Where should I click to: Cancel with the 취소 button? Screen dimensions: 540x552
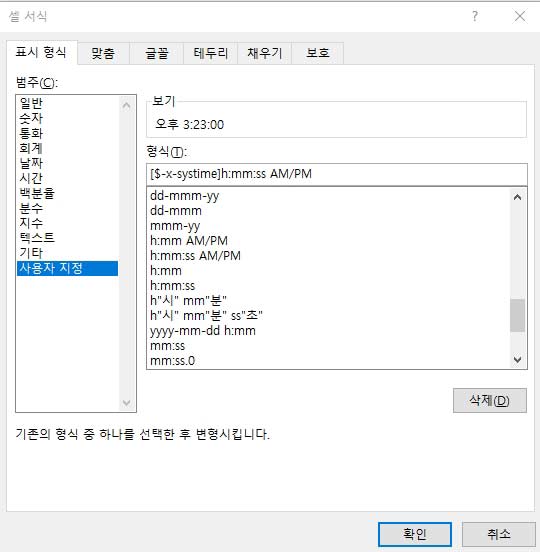(x=498, y=534)
